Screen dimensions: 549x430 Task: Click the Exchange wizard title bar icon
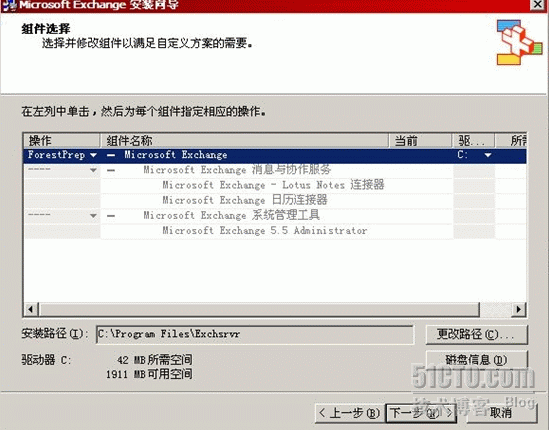pyautogui.click(x=8, y=5)
